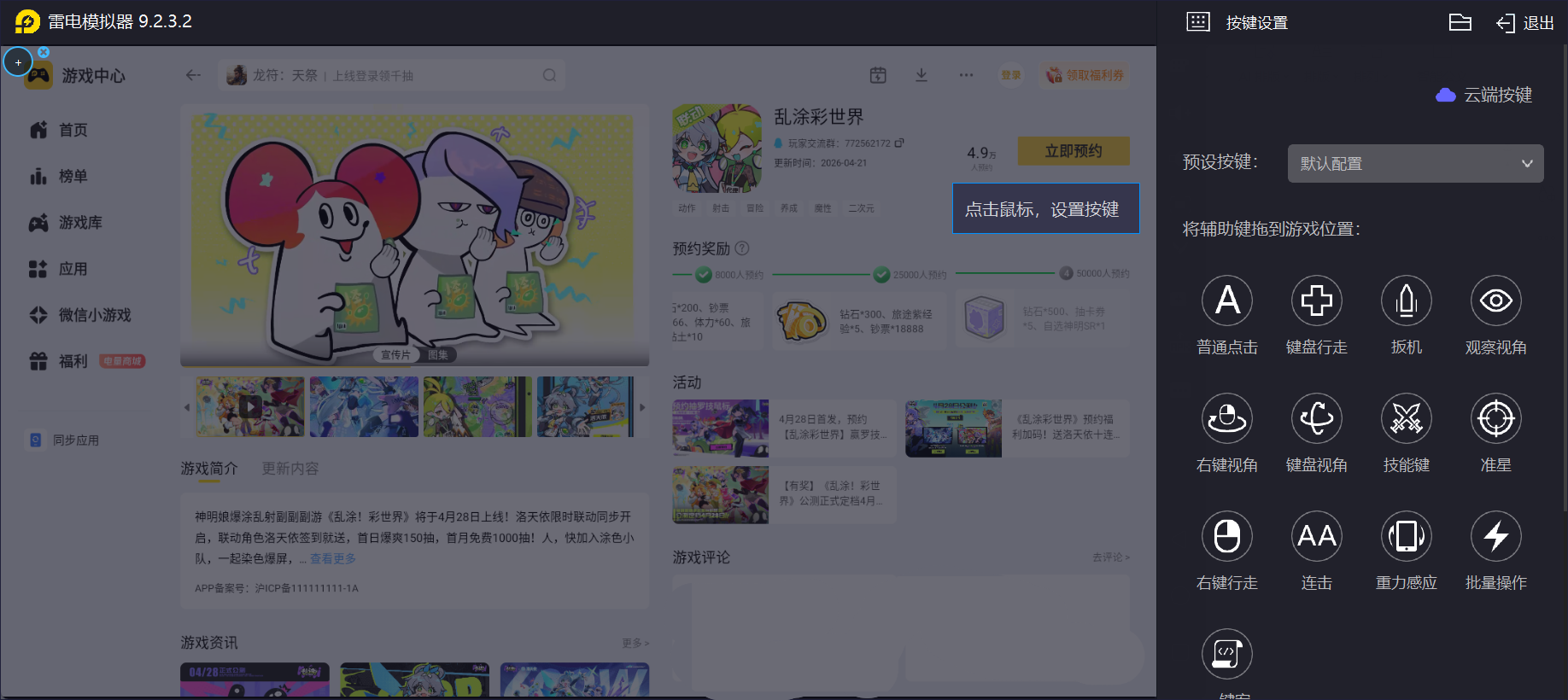This screenshot has height=700, width=1568.
Task: Click the 登录 login button
Action: click(1011, 75)
